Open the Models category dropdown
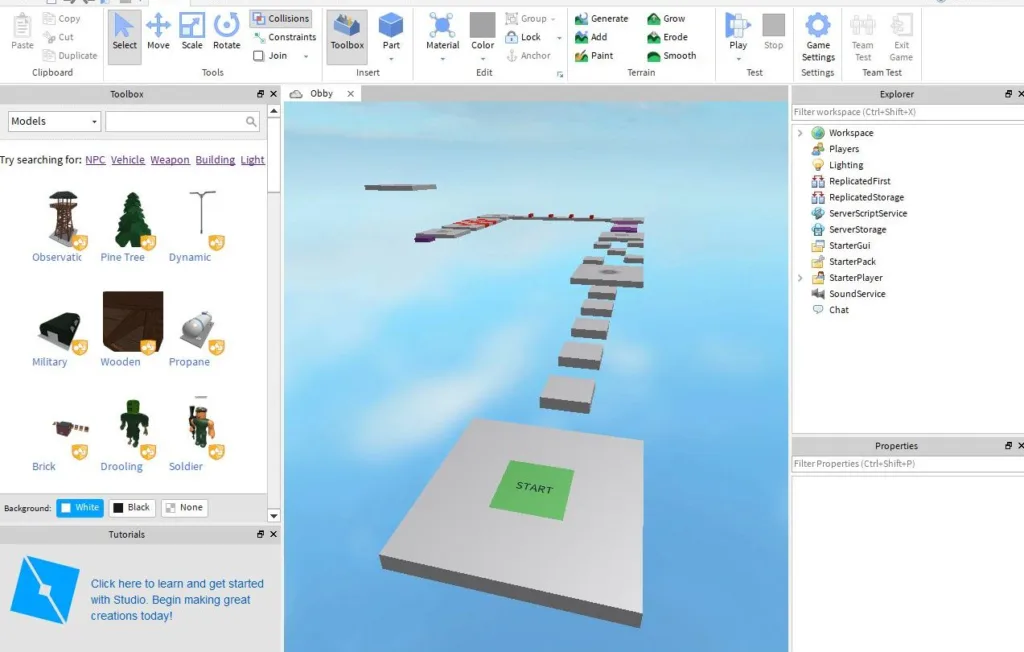Image resolution: width=1024 pixels, height=652 pixels. [x=53, y=121]
